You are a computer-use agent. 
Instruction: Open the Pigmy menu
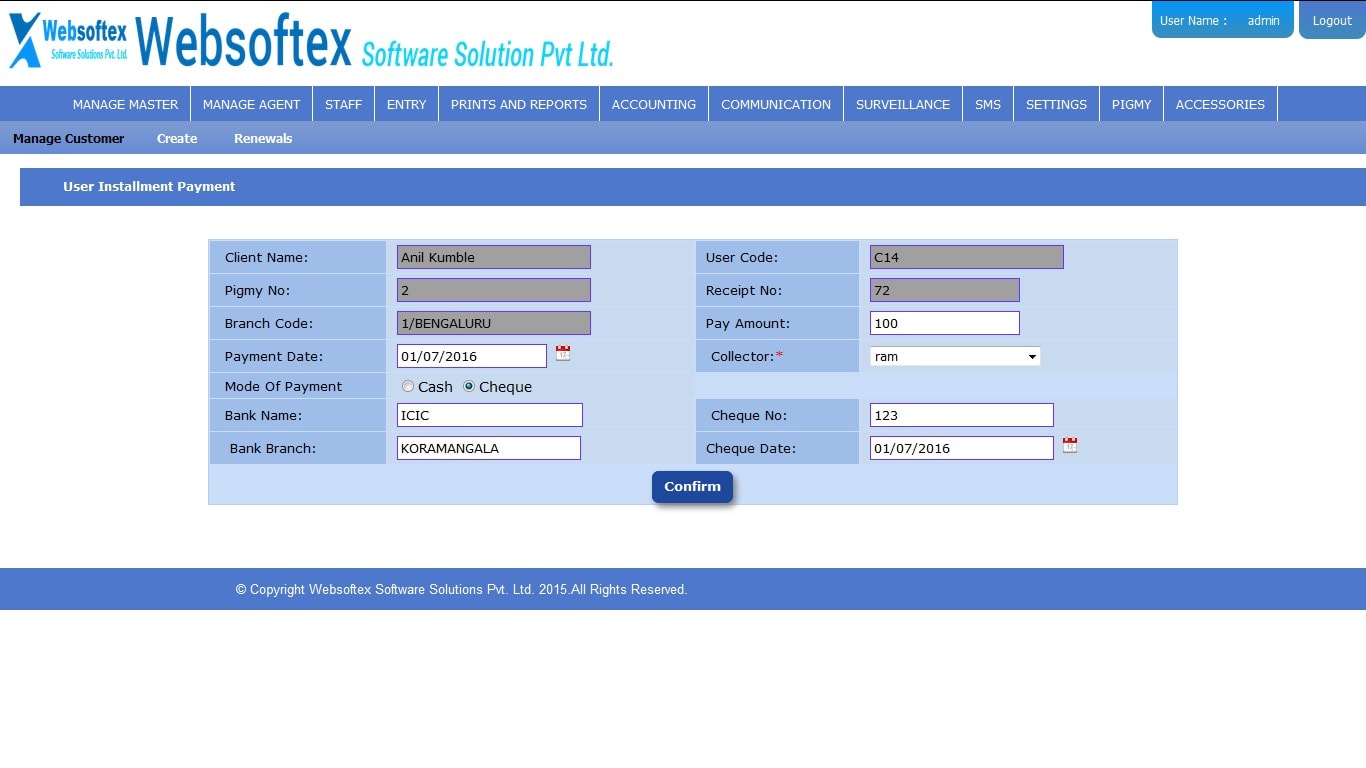point(1131,104)
